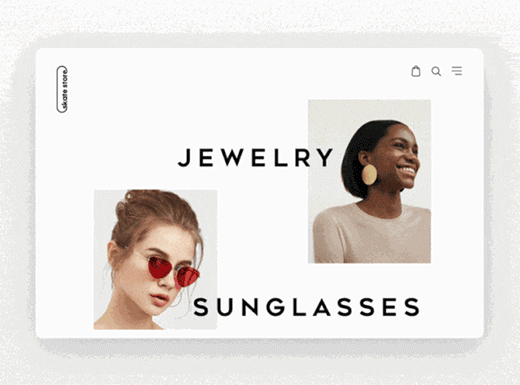Click the red cat-eye sunglasses lenses
The height and width of the screenshot is (385, 520).
click(x=173, y=272)
